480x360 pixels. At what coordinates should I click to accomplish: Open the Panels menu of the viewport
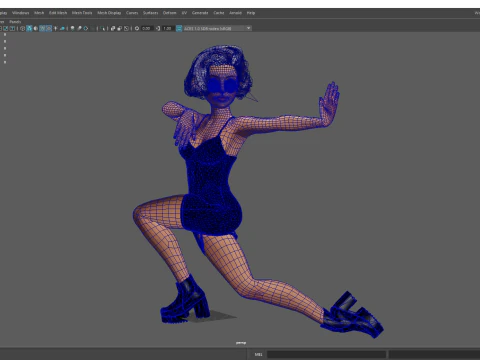[15, 22]
